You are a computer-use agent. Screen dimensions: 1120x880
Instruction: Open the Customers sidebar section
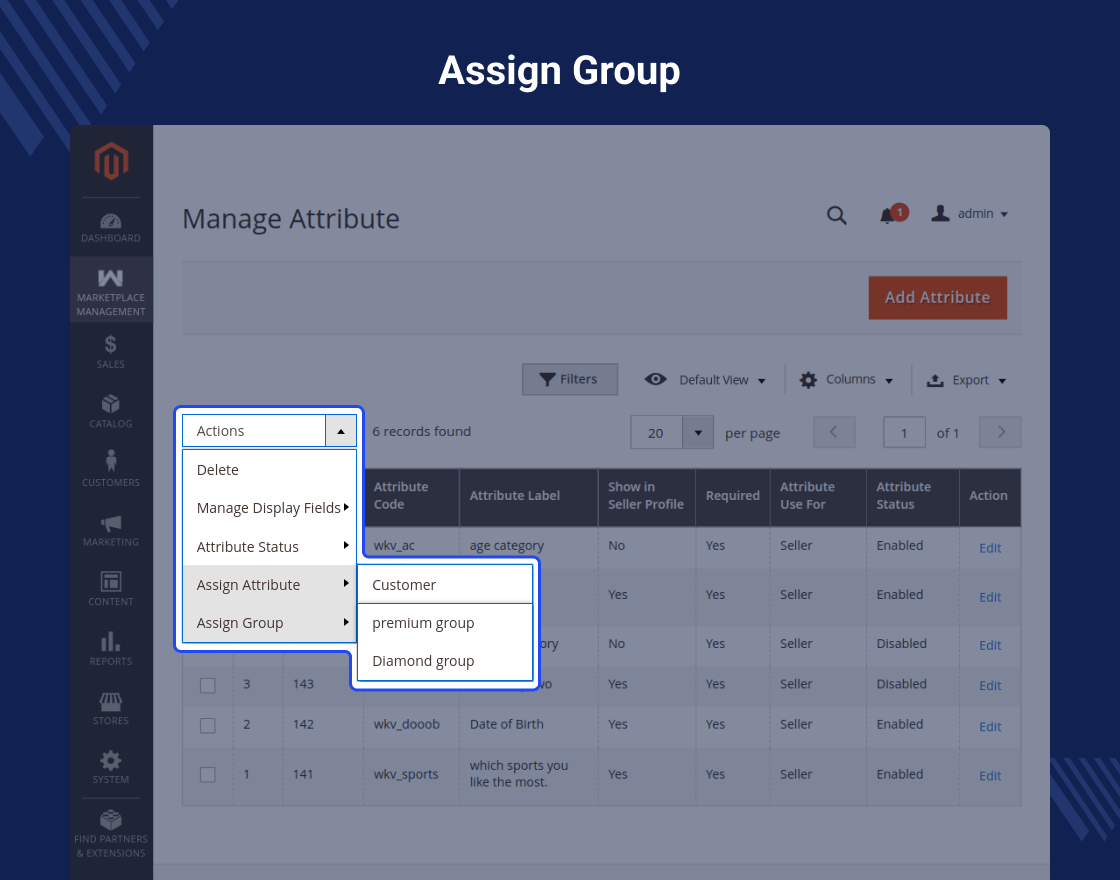[x=111, y=469]
